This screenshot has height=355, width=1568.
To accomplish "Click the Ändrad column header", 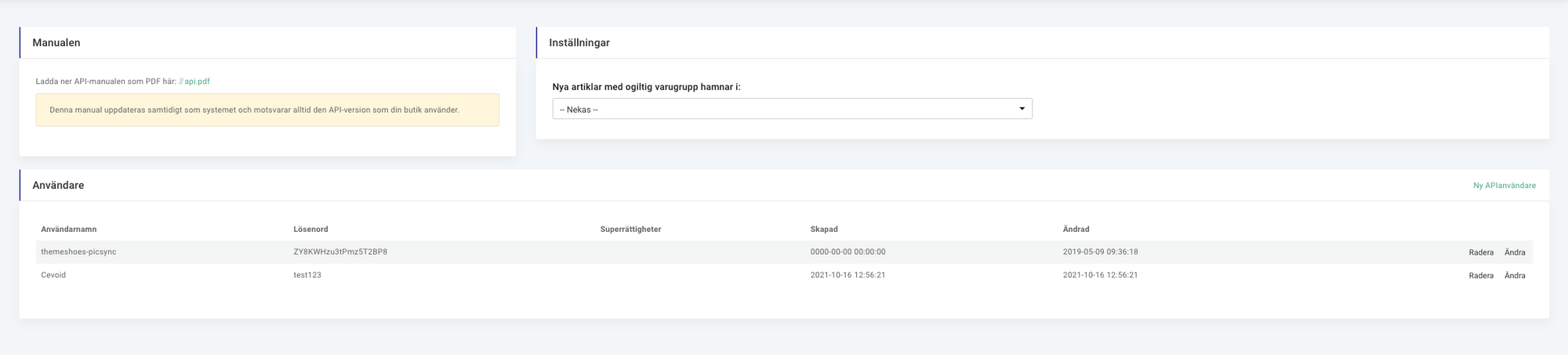I will pos(1076,230).
